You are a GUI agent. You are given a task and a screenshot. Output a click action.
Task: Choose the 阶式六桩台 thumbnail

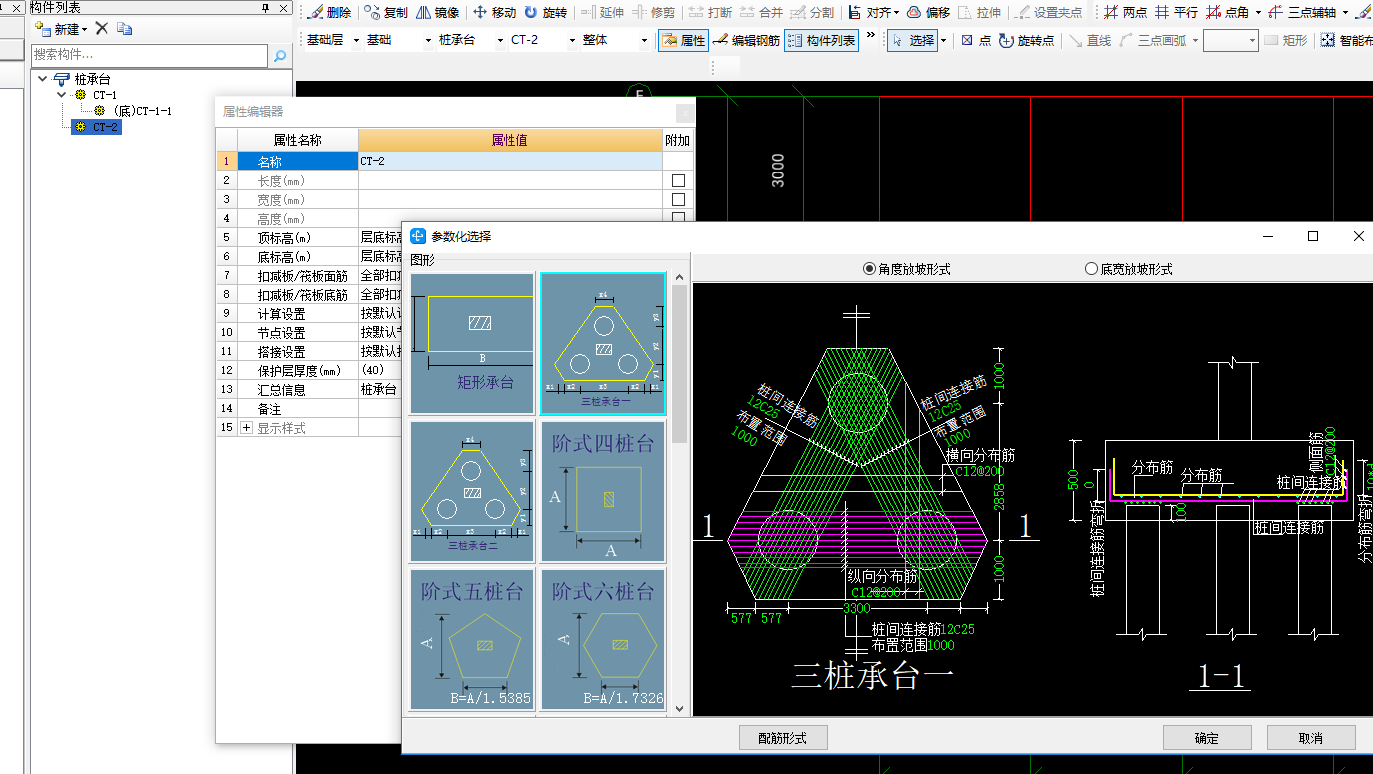(603, 639)
